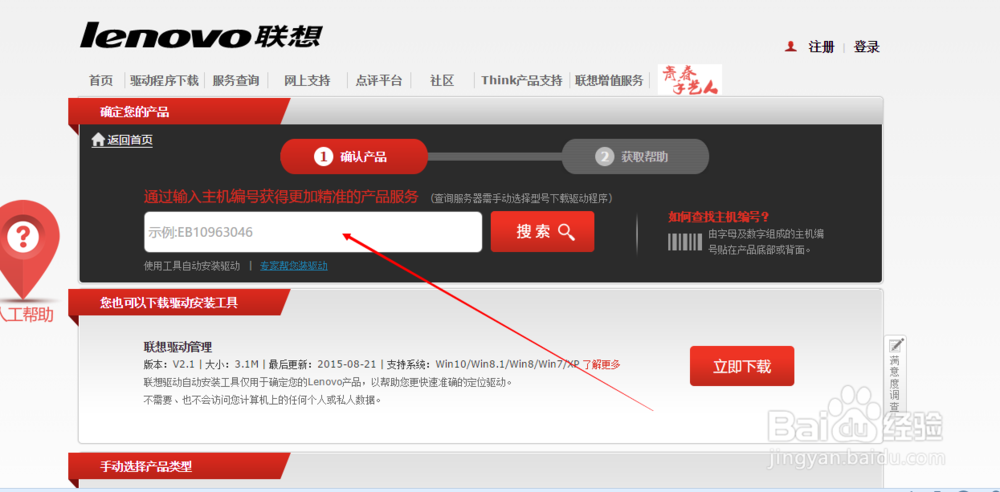Click 了解更多 link
This screenshot has width=1000, height=492.
point(601,364)
